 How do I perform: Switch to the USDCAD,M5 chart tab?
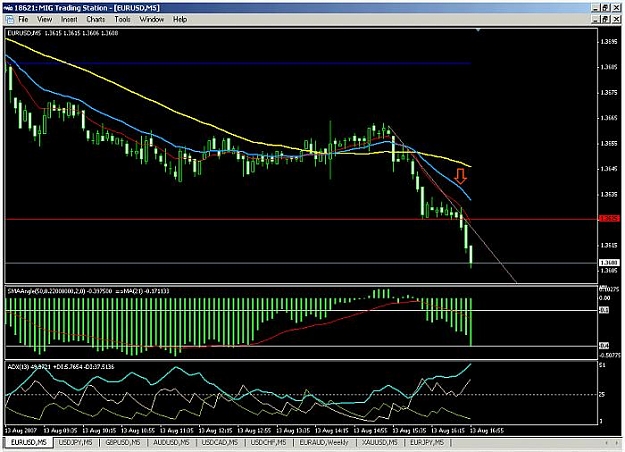(220, 442)
